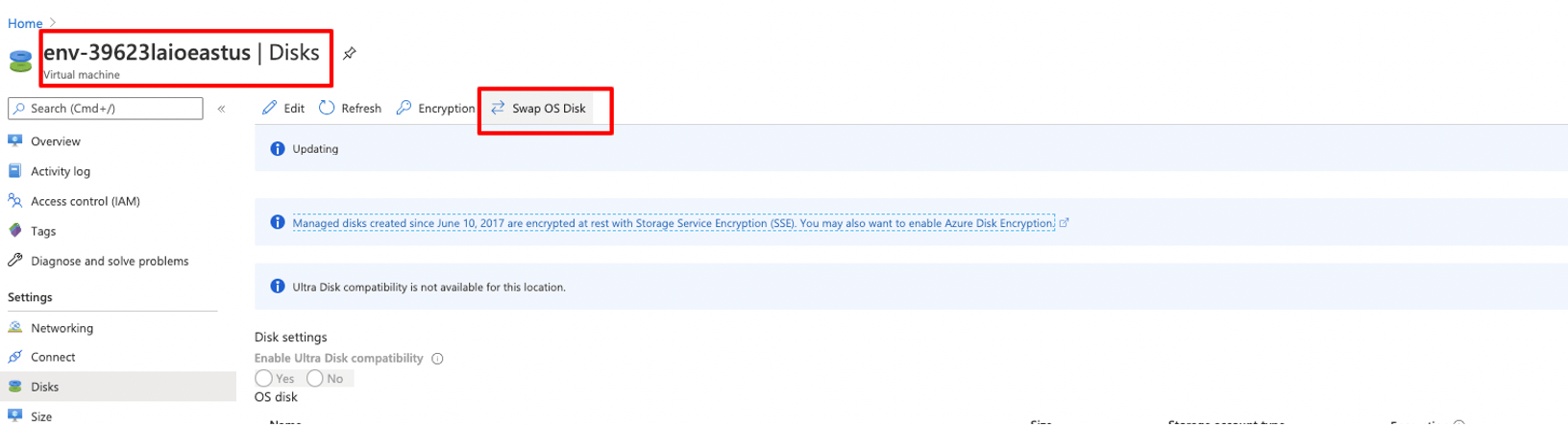Viewport: 1568px width, 427px height.
Task: Open Overview in the left menu
Action: (56, 141)
